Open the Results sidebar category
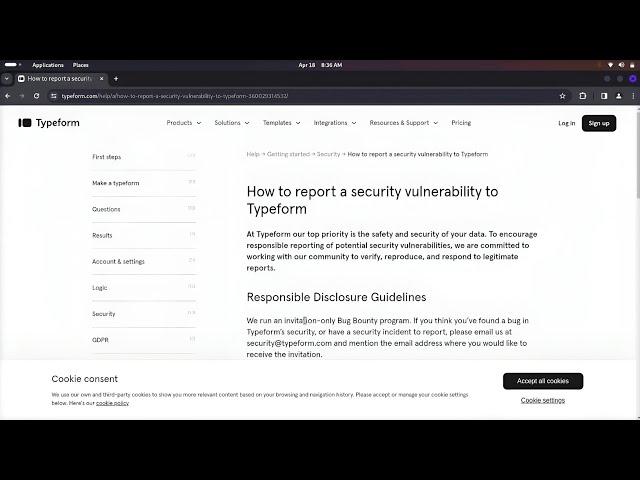This screenshot has width=640, height=480. [x=144, y=235]
